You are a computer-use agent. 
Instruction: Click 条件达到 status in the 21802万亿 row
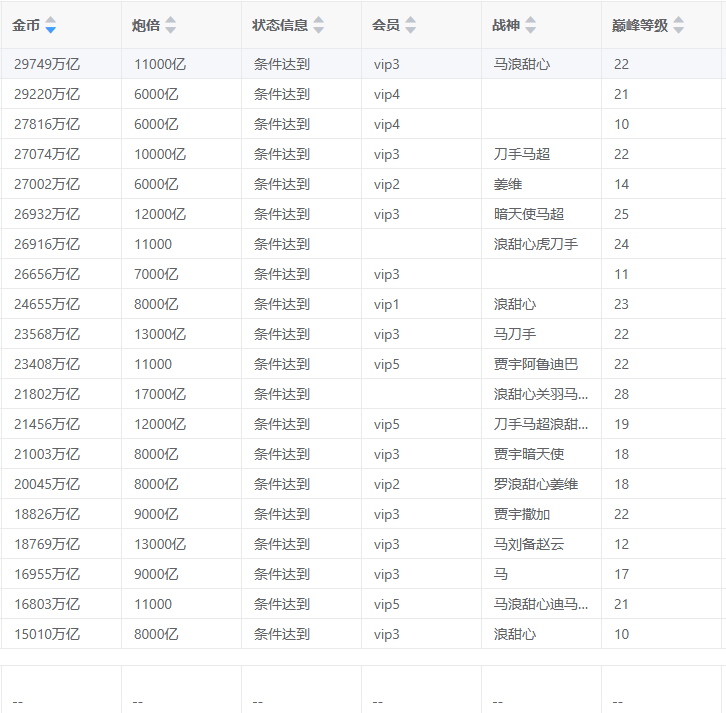coord(282,394)
